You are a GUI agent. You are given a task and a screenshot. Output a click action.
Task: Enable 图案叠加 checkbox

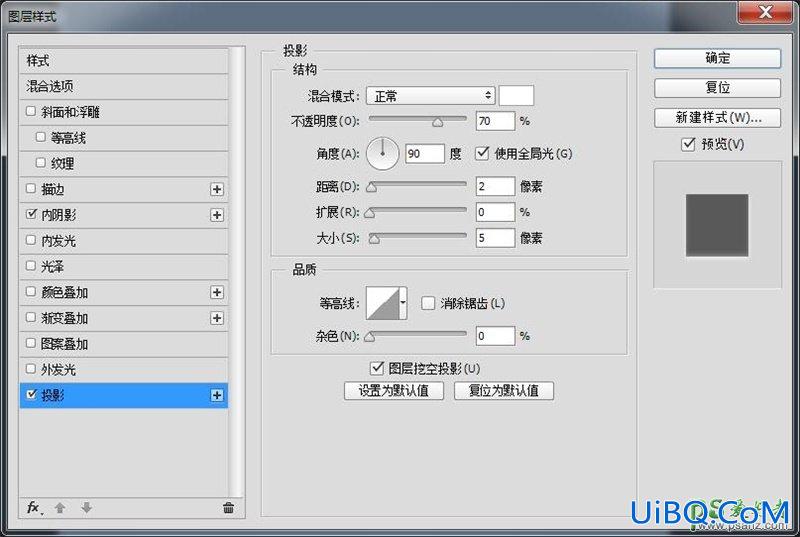coord(31,343)
